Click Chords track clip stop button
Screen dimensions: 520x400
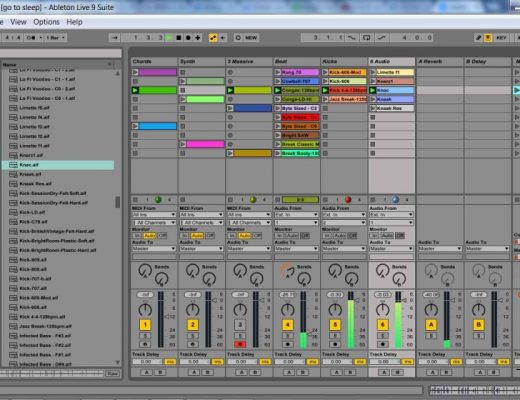pos(135,200)
